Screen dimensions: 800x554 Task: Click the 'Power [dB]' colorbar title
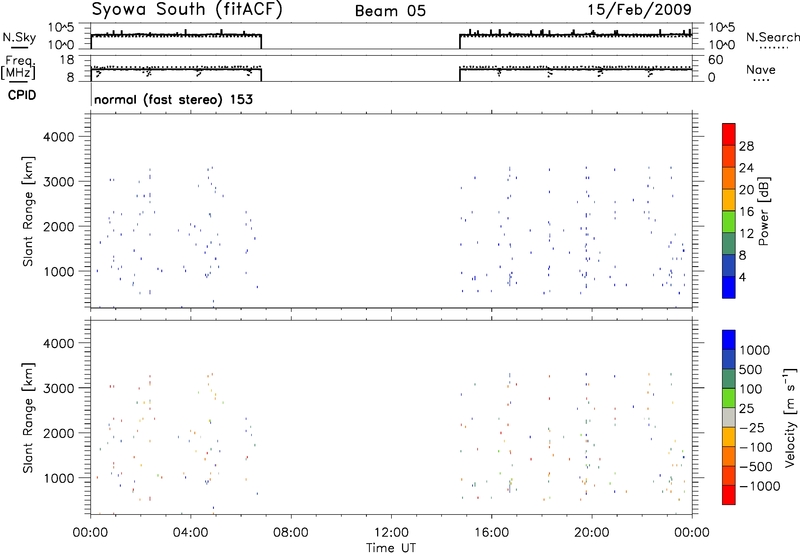point(763,211)
